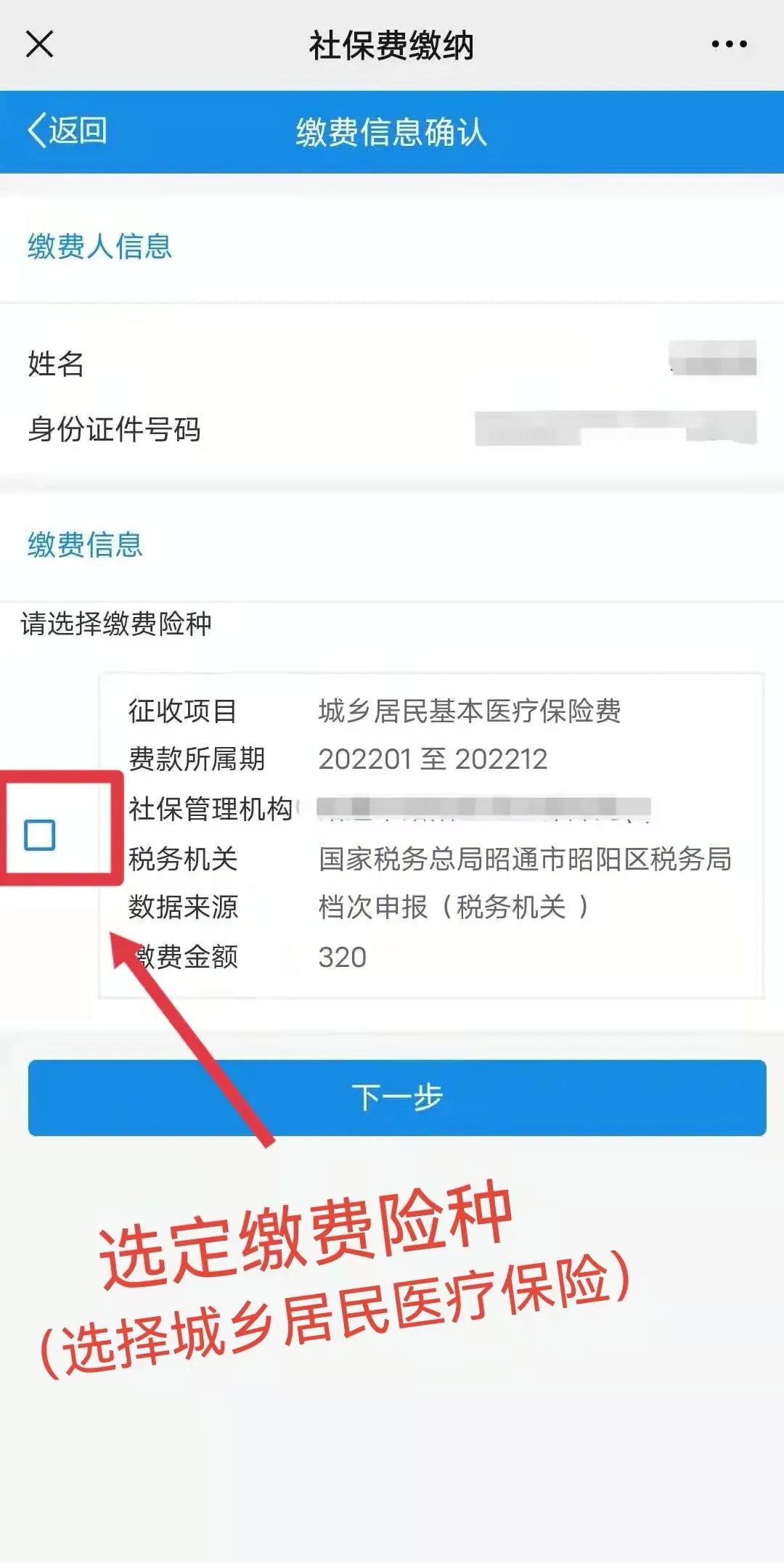Click the payment amount 320 value
Image resolution: width=784 pixels, height=1563 pixels.
[x=343, y=957]
